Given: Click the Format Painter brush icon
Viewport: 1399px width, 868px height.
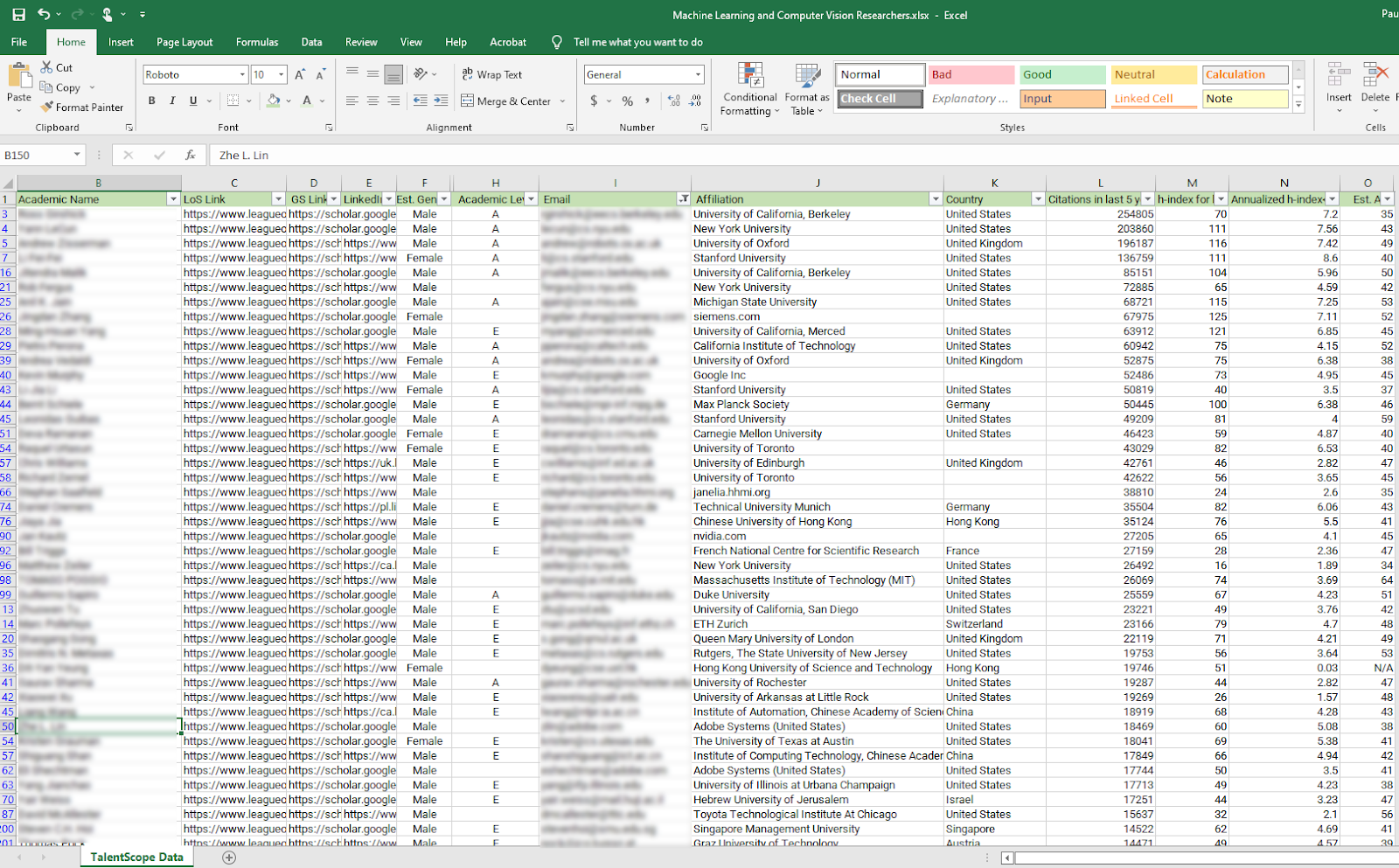Looking at the screenshot, I should click(47, 108).
